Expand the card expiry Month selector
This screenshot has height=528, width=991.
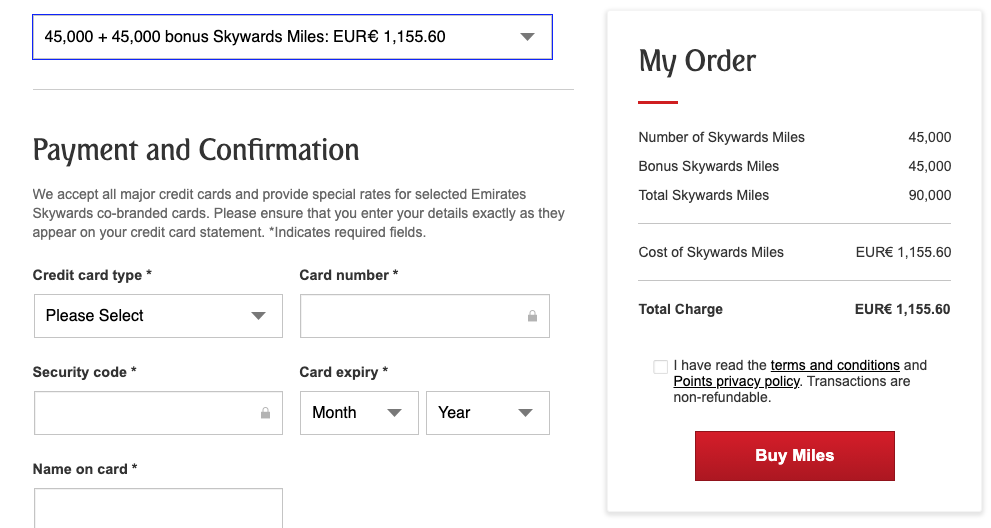click(359, 413)
